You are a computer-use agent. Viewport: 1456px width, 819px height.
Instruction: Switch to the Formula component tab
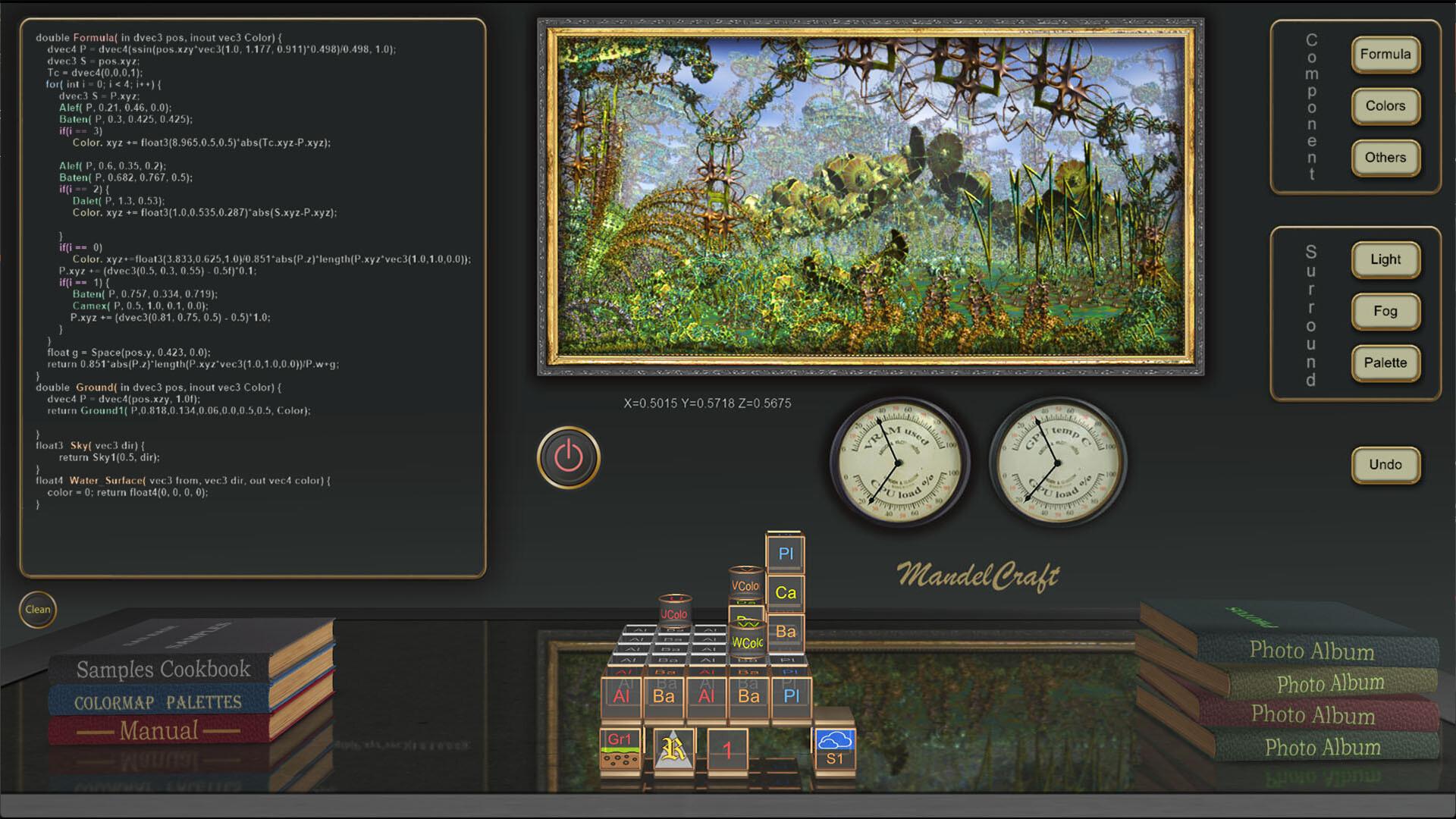tap(1385, 55)
